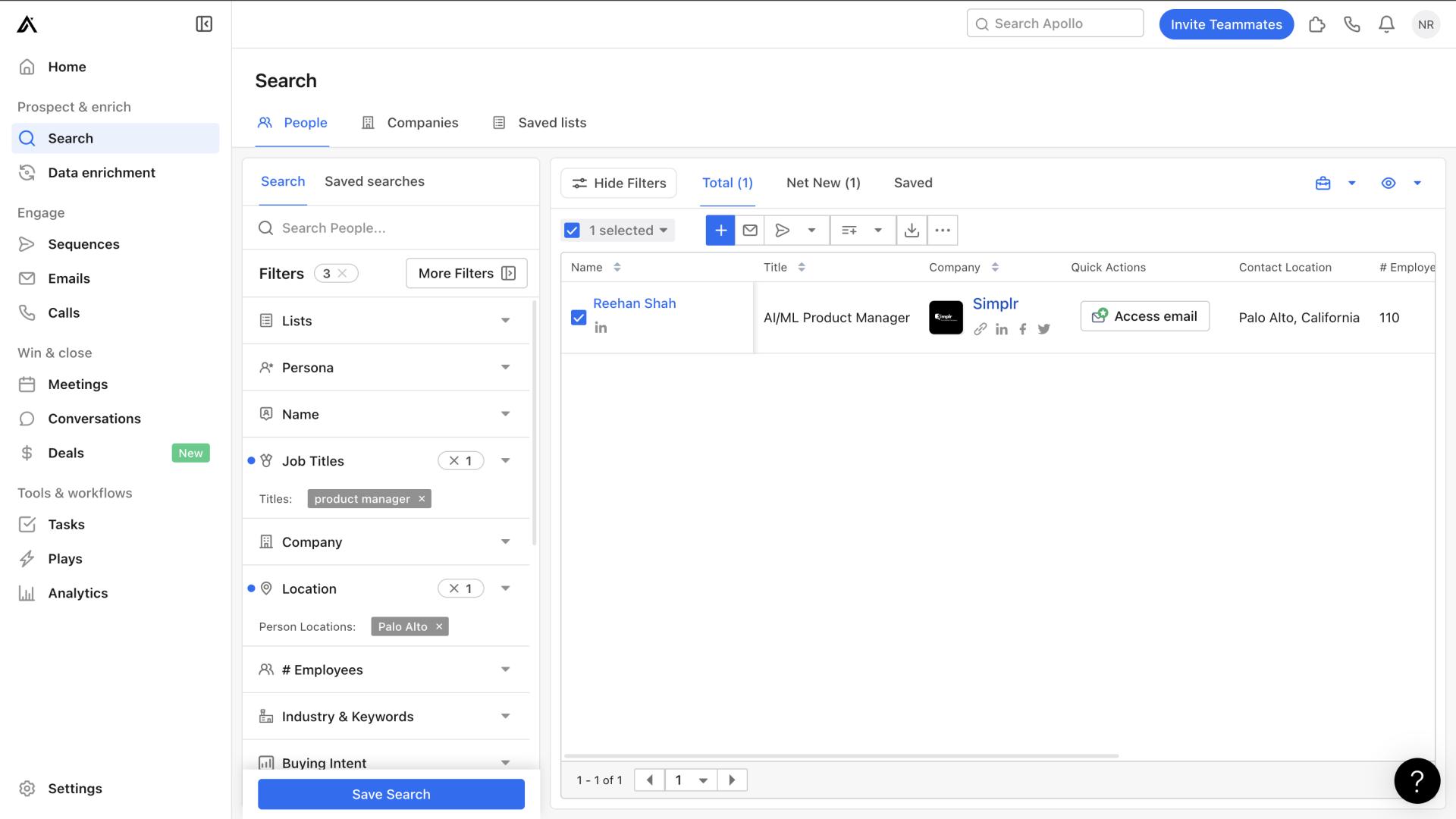
Task: Click the email compose icon in toolbar
Action: coord(750,230)
